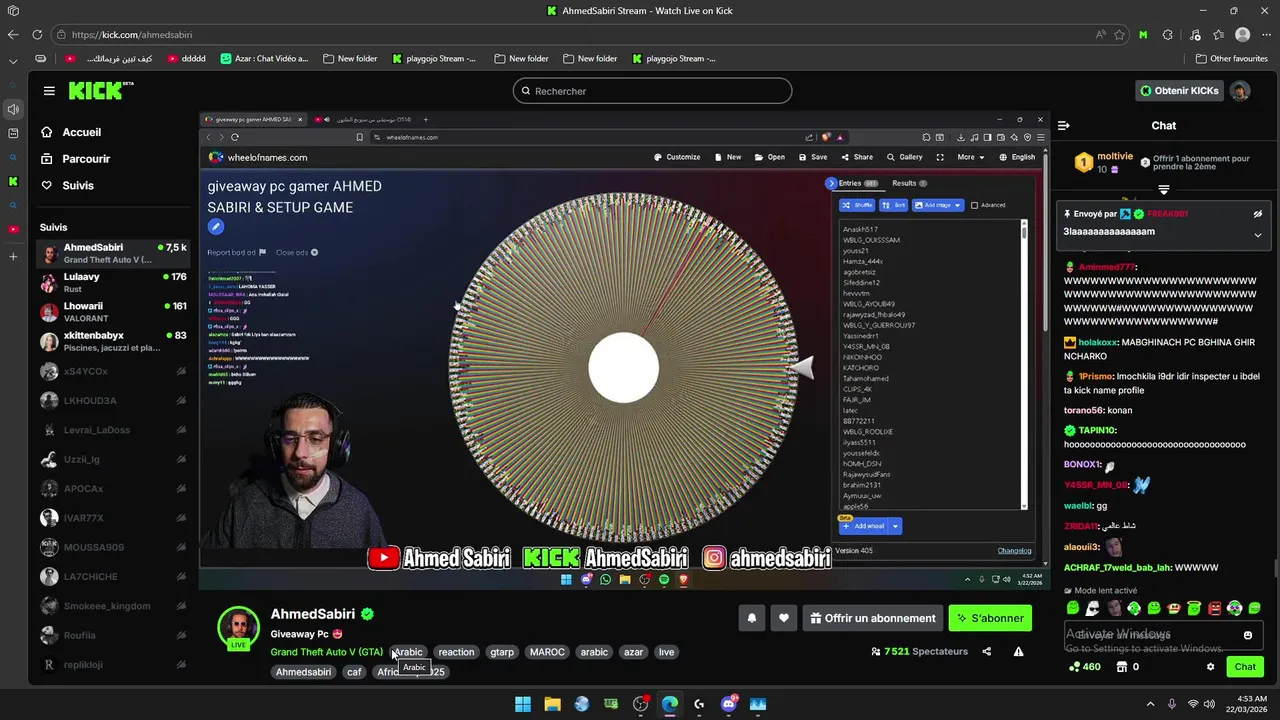Open the Kick sidebar hamburger menu

[x=49, y=91]
